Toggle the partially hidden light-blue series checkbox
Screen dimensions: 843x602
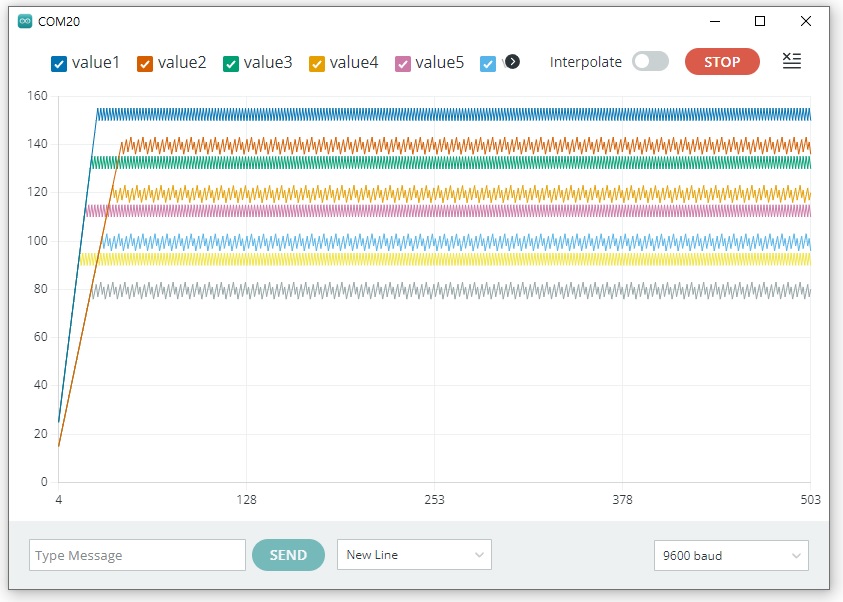pyautogui.click(x=488, y=64)
